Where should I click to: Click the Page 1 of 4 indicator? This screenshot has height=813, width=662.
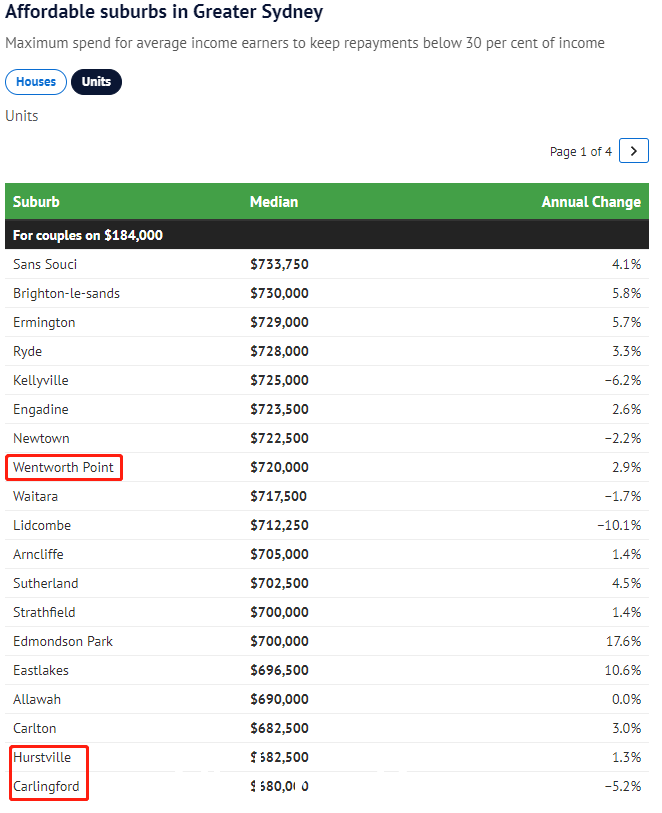click(x=581, y=151)
